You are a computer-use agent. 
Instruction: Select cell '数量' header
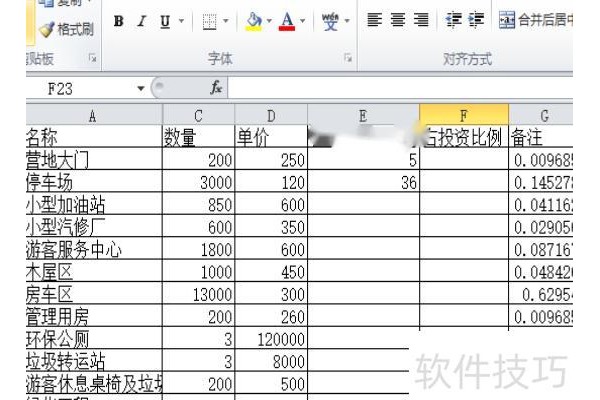click(x=199, y=137)
